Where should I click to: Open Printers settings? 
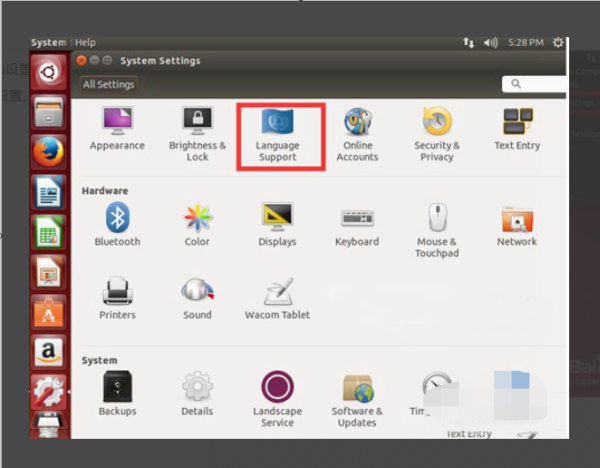[117, 298]
